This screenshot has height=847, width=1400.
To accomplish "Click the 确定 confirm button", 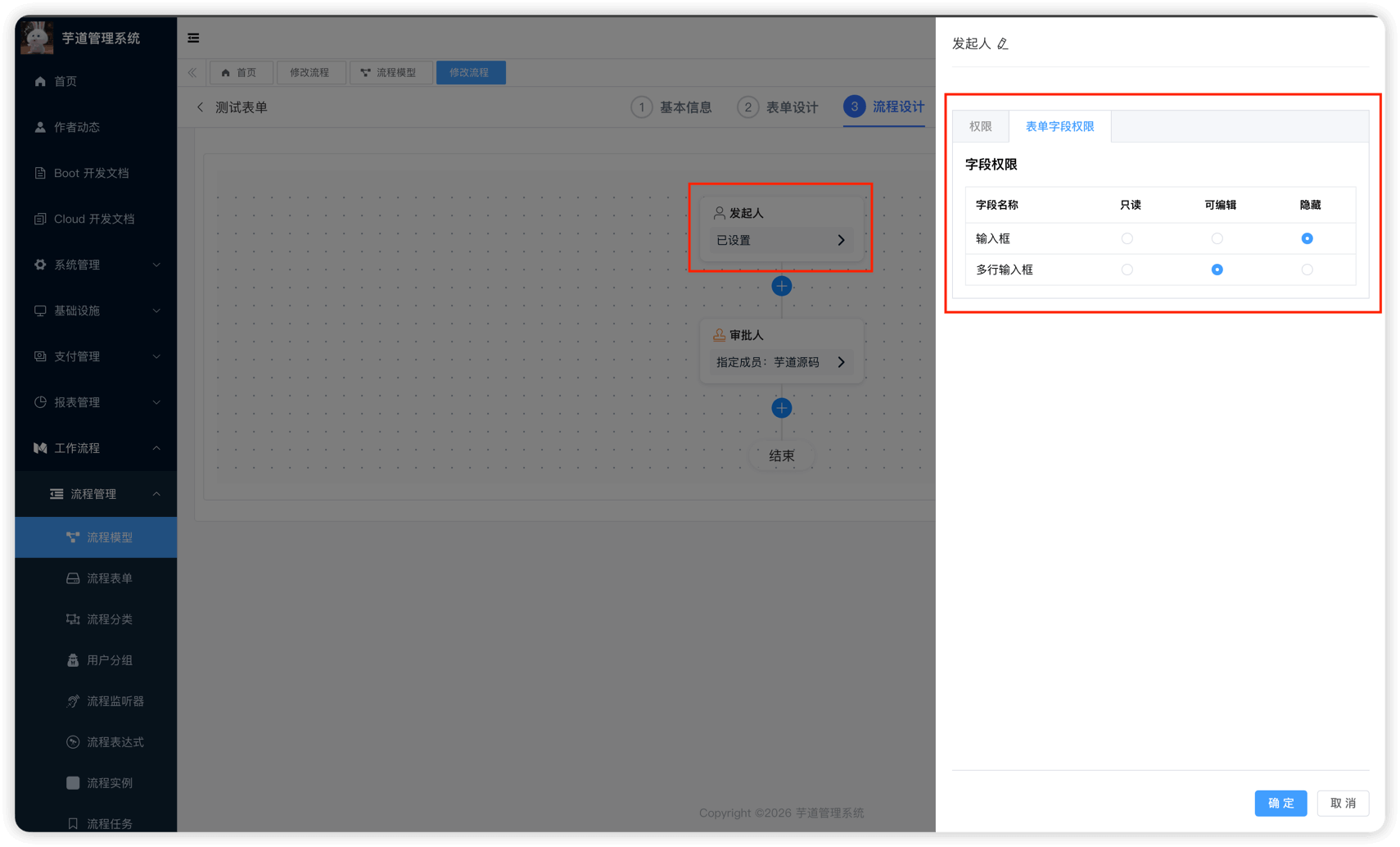I will coord(1280,803).
